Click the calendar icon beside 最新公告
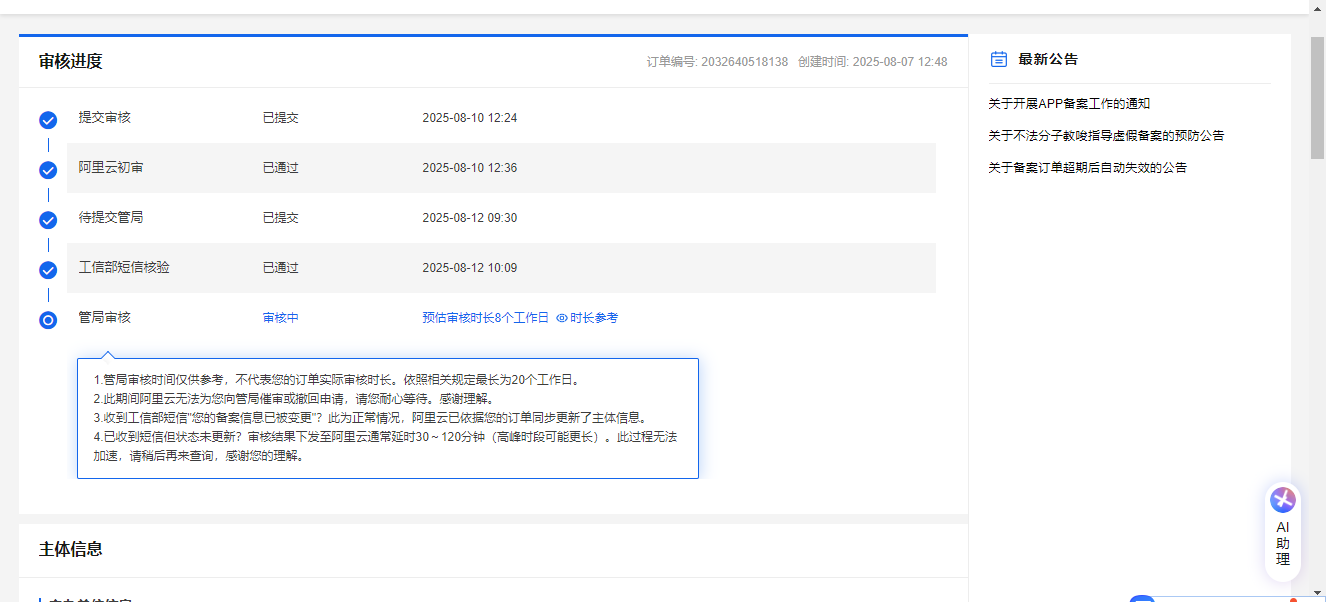The image size is (1326, 602). coord(998,59)
